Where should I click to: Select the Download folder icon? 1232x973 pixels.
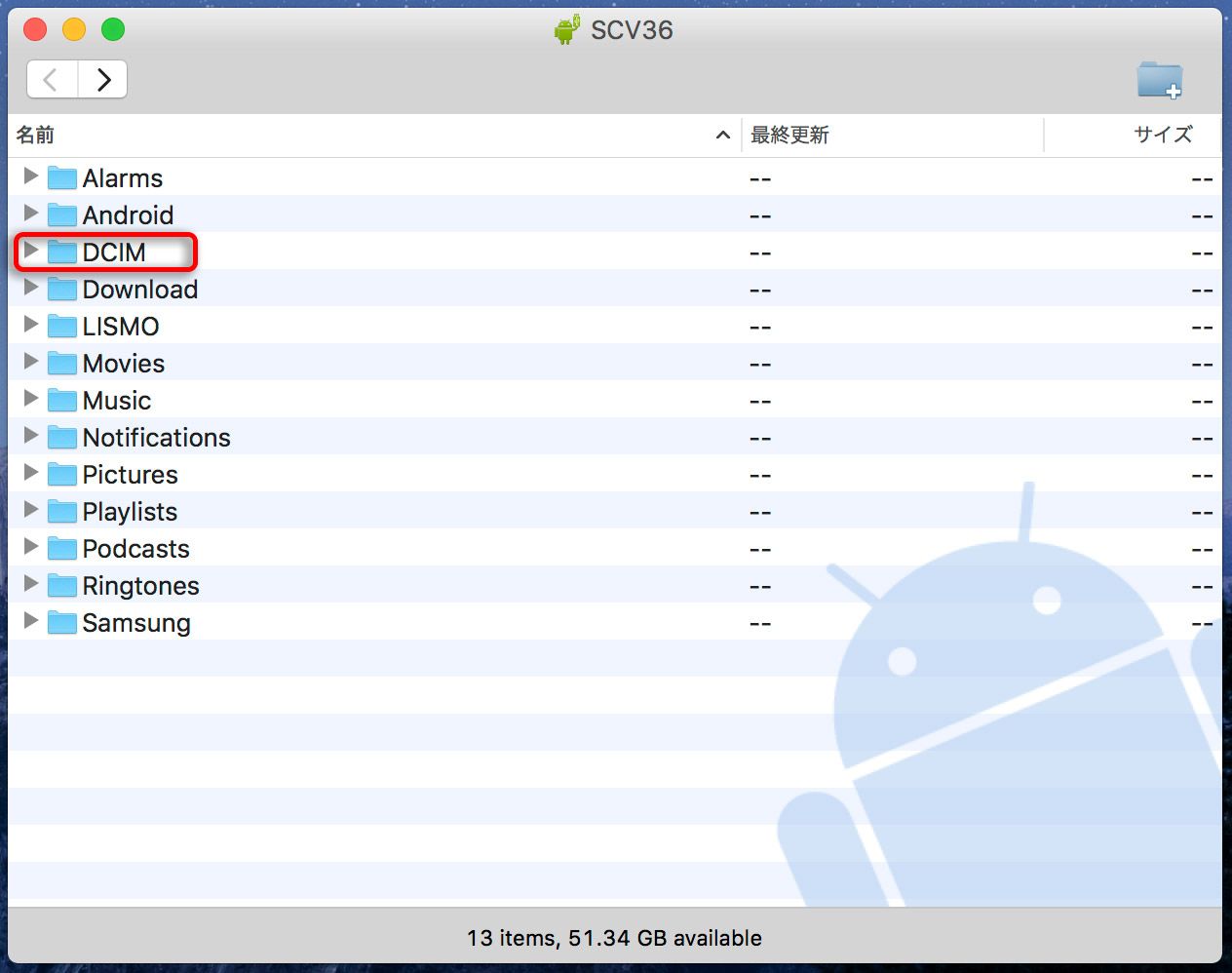(62, 289)
